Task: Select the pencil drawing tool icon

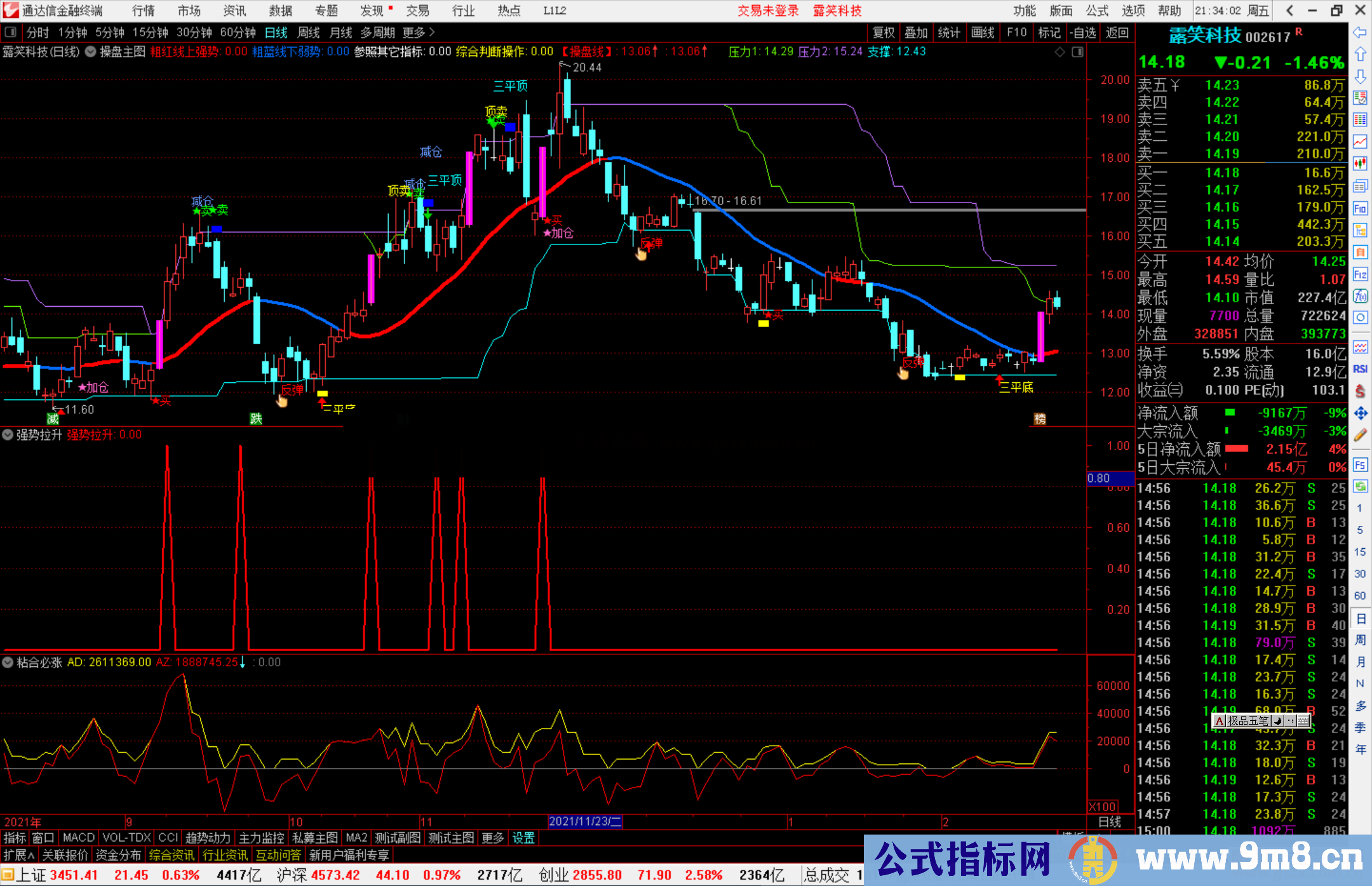Action: 1360,435
